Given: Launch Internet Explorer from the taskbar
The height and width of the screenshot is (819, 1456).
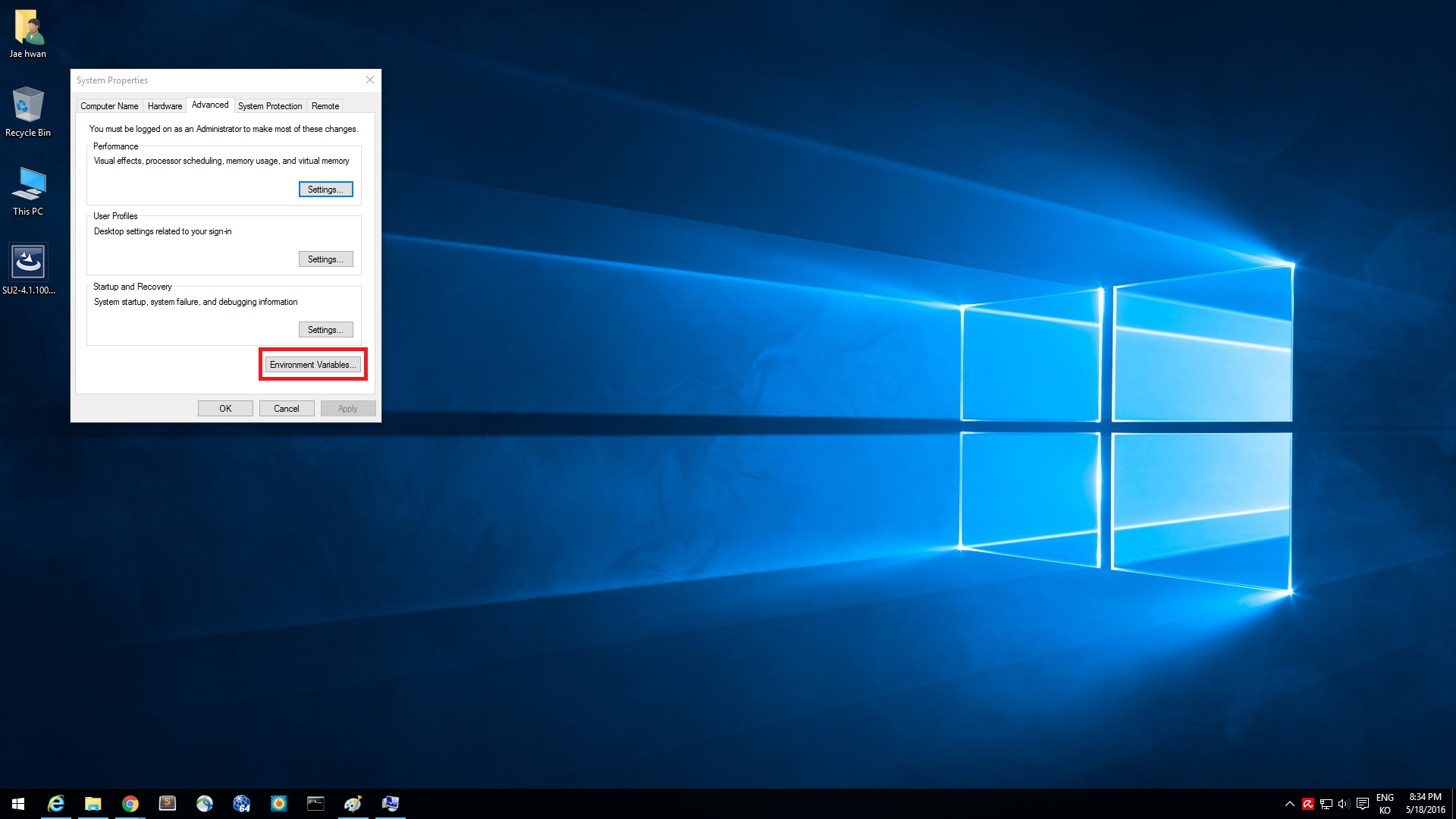Looking at the screenshot, I should [x=56, y=803].
